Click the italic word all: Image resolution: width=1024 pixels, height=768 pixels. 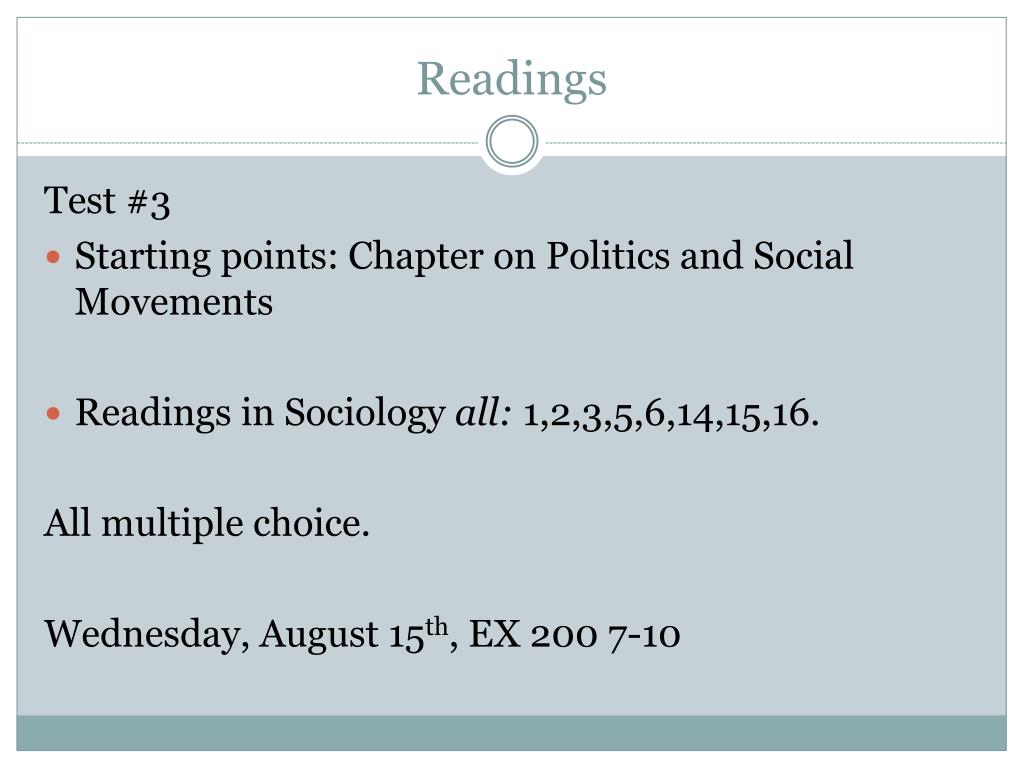(x=483, y=413)
